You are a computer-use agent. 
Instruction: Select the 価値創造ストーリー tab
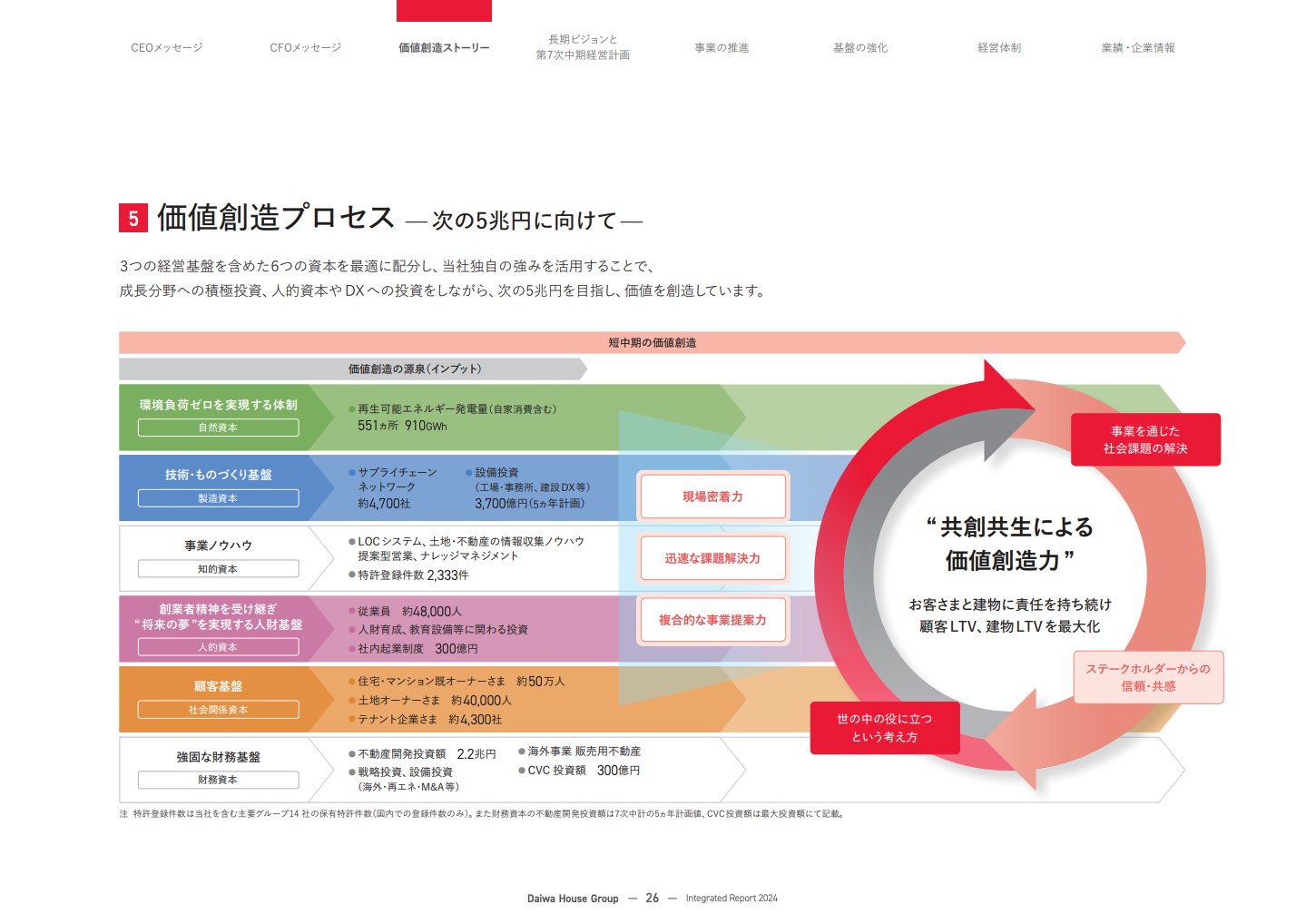coord(444,48)
